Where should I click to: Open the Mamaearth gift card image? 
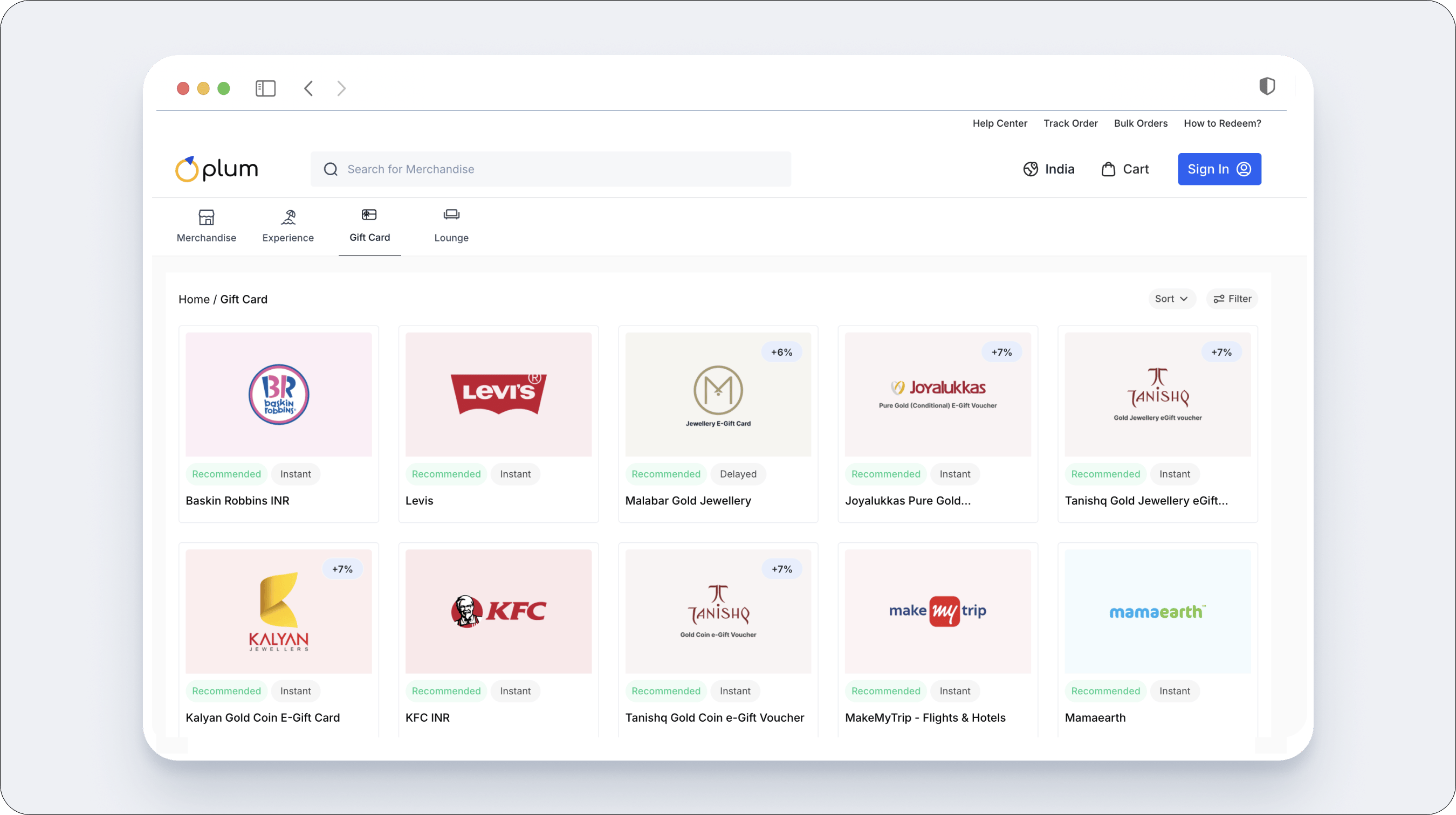1158,611
